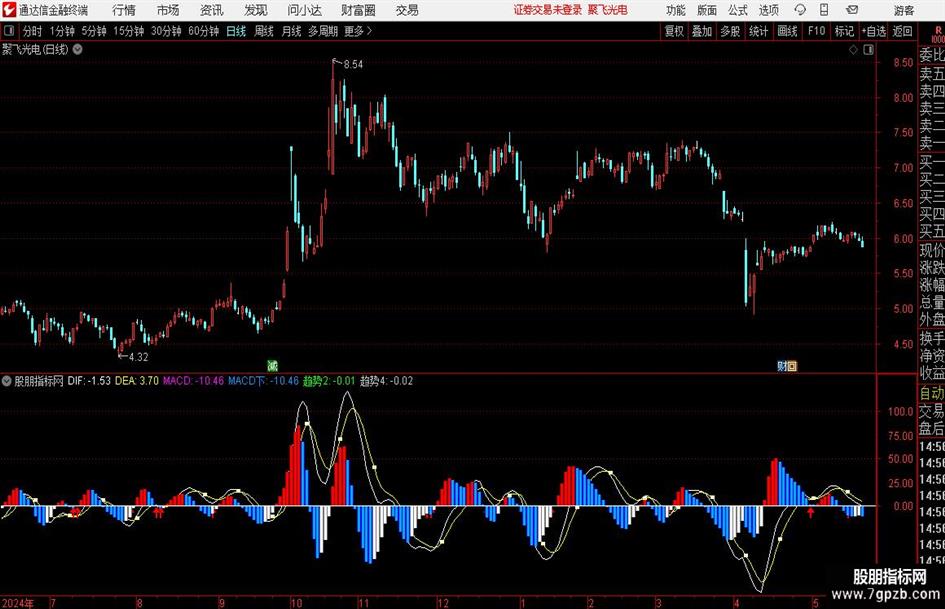Click the Tongdaxin red logo icon
945x609 pixels.
coord(9,10)
